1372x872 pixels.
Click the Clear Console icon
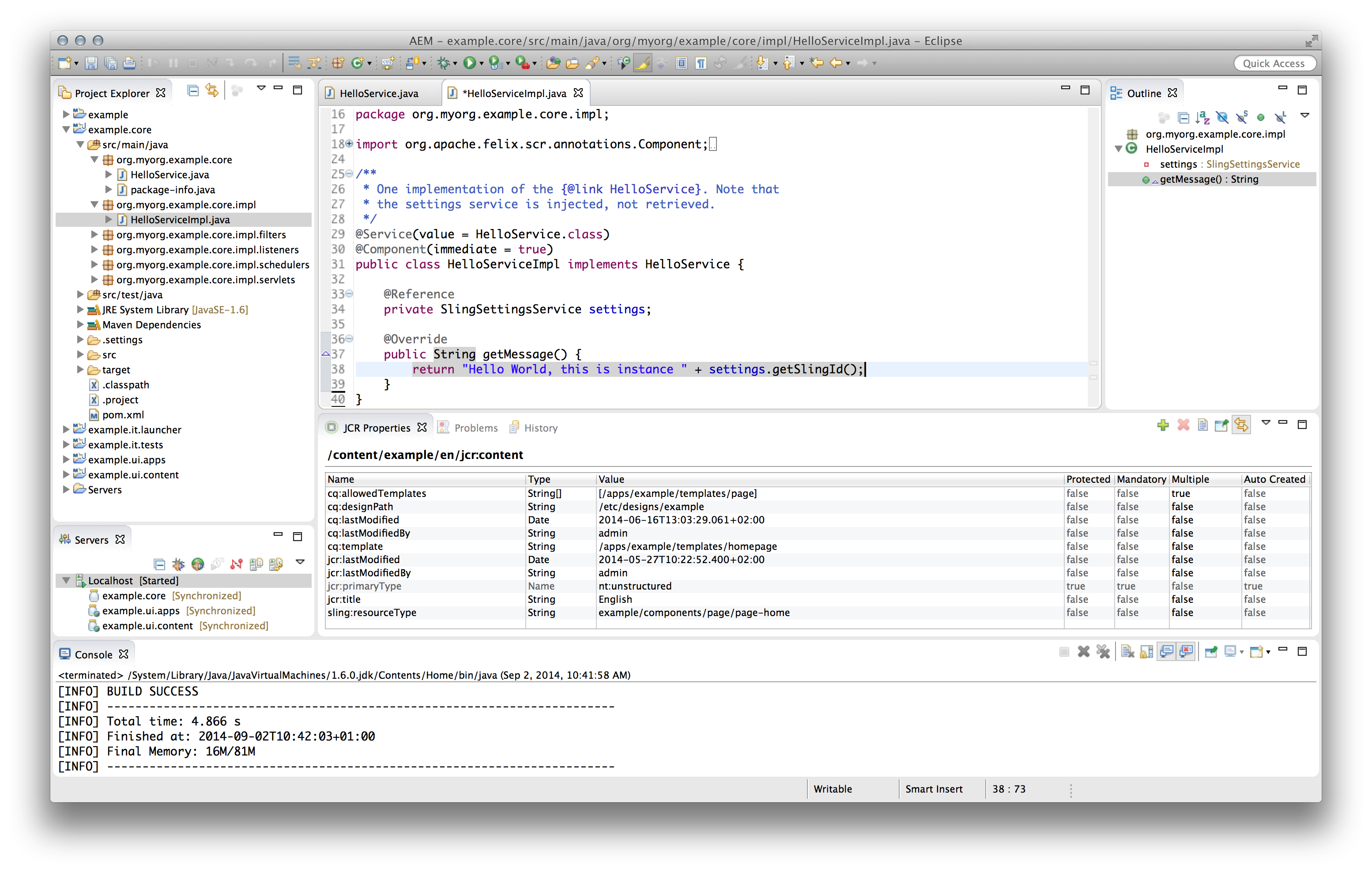coord(1127,652)
